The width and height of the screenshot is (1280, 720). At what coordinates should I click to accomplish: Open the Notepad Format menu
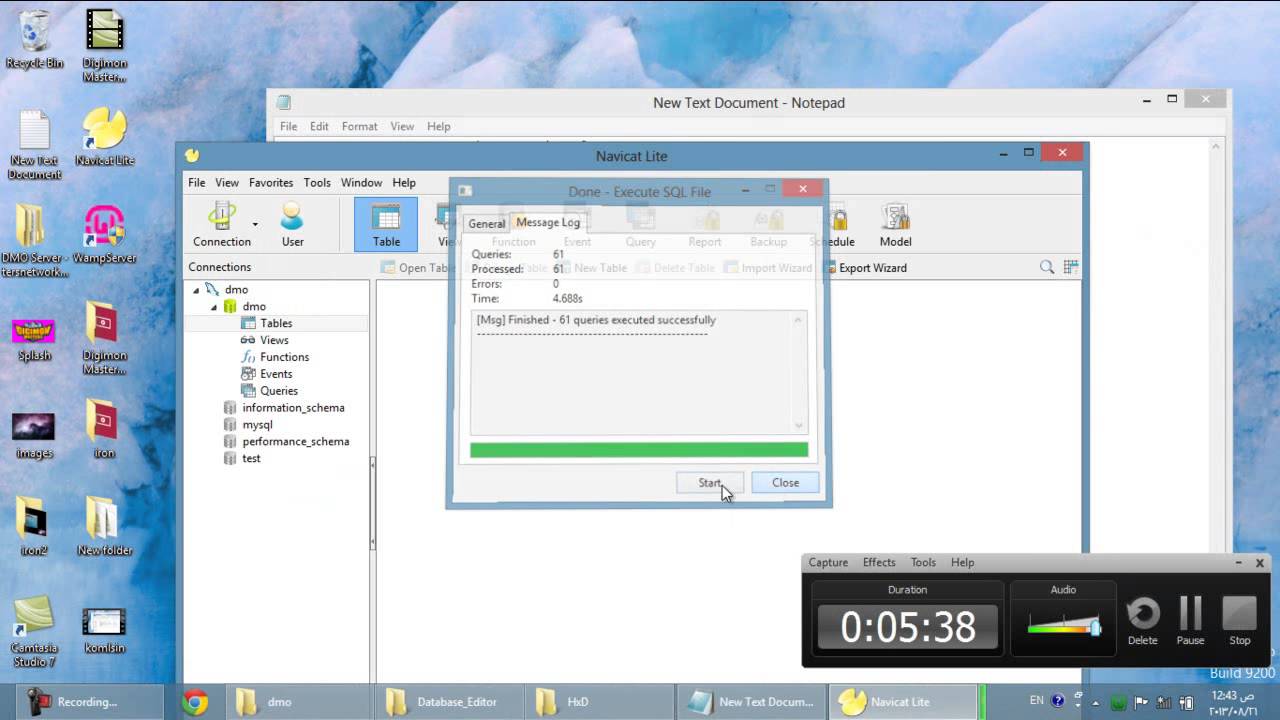[x=359, y=127]
